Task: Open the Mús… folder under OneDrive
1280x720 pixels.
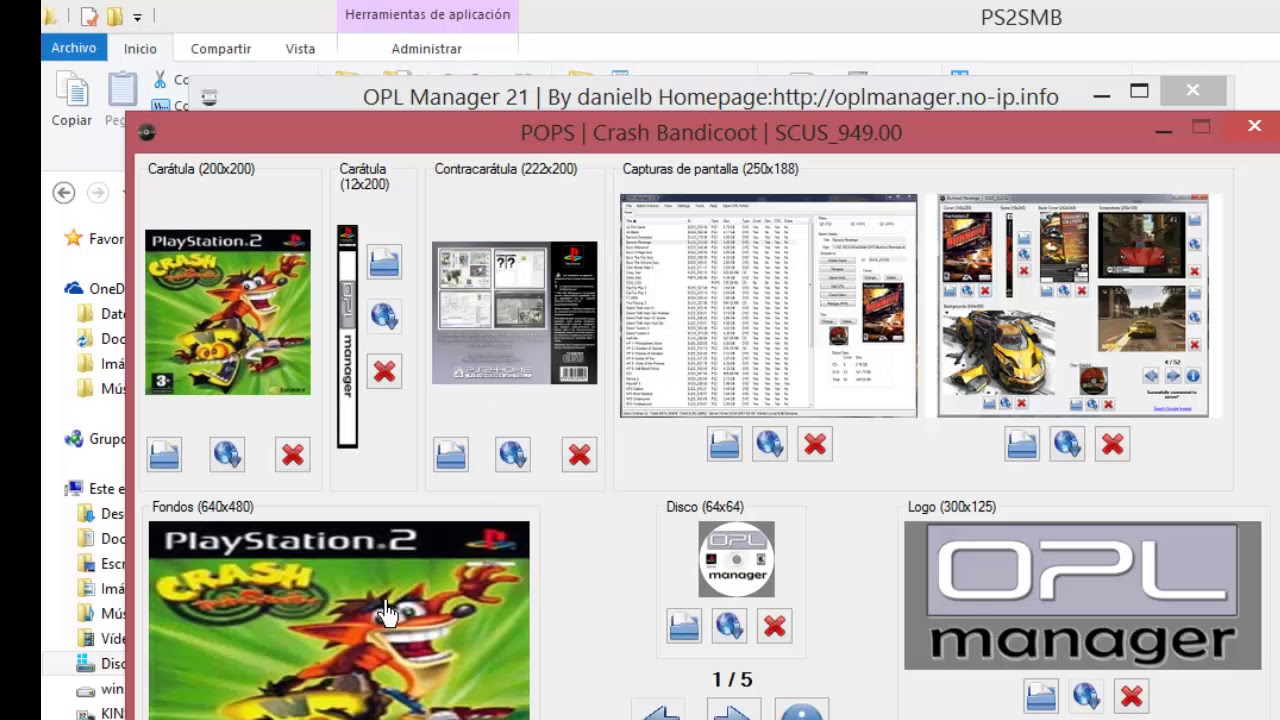Action: pyautogui.click(x=101, y=389)
